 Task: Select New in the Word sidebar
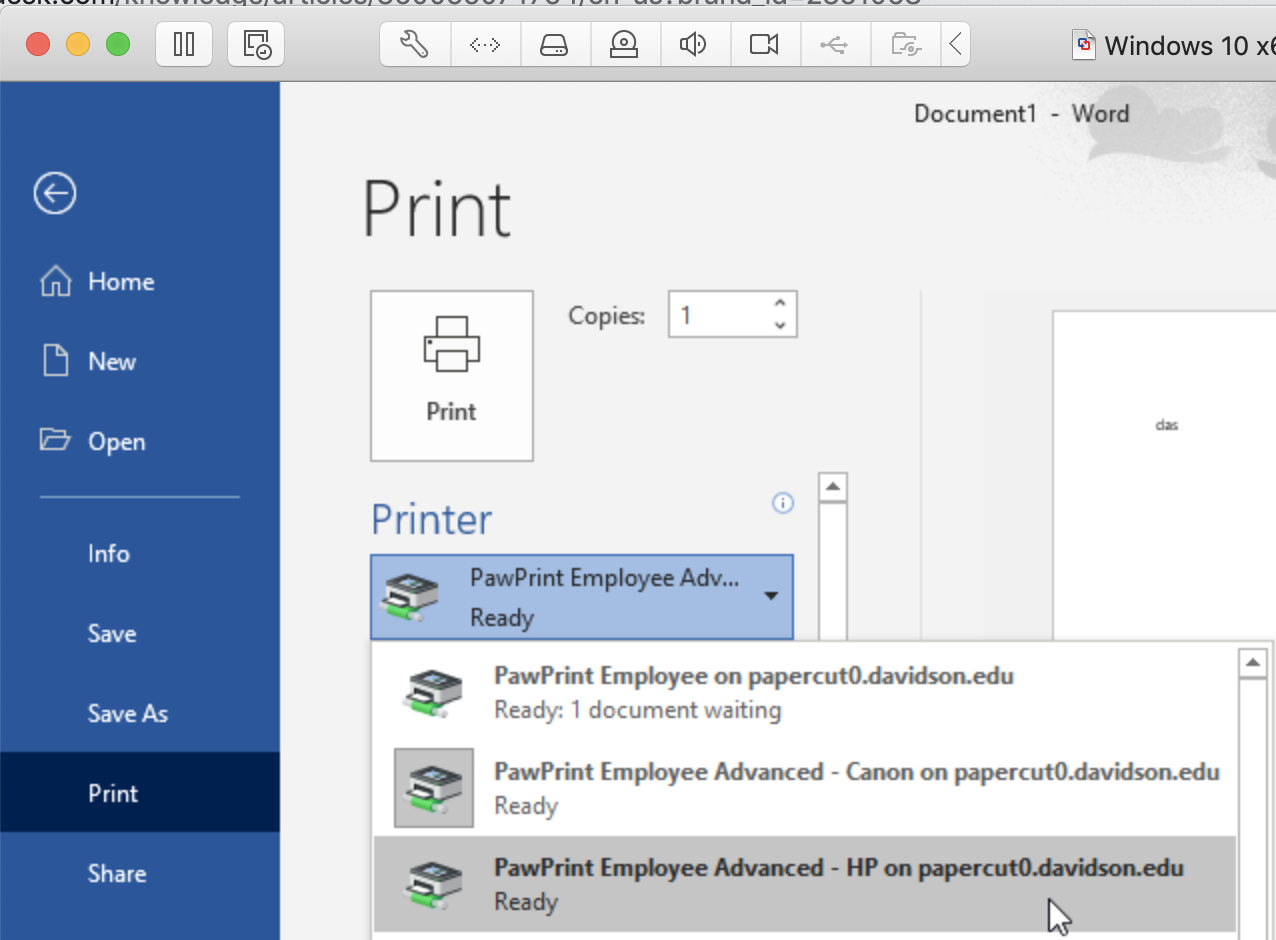click(x=140, y=361)
